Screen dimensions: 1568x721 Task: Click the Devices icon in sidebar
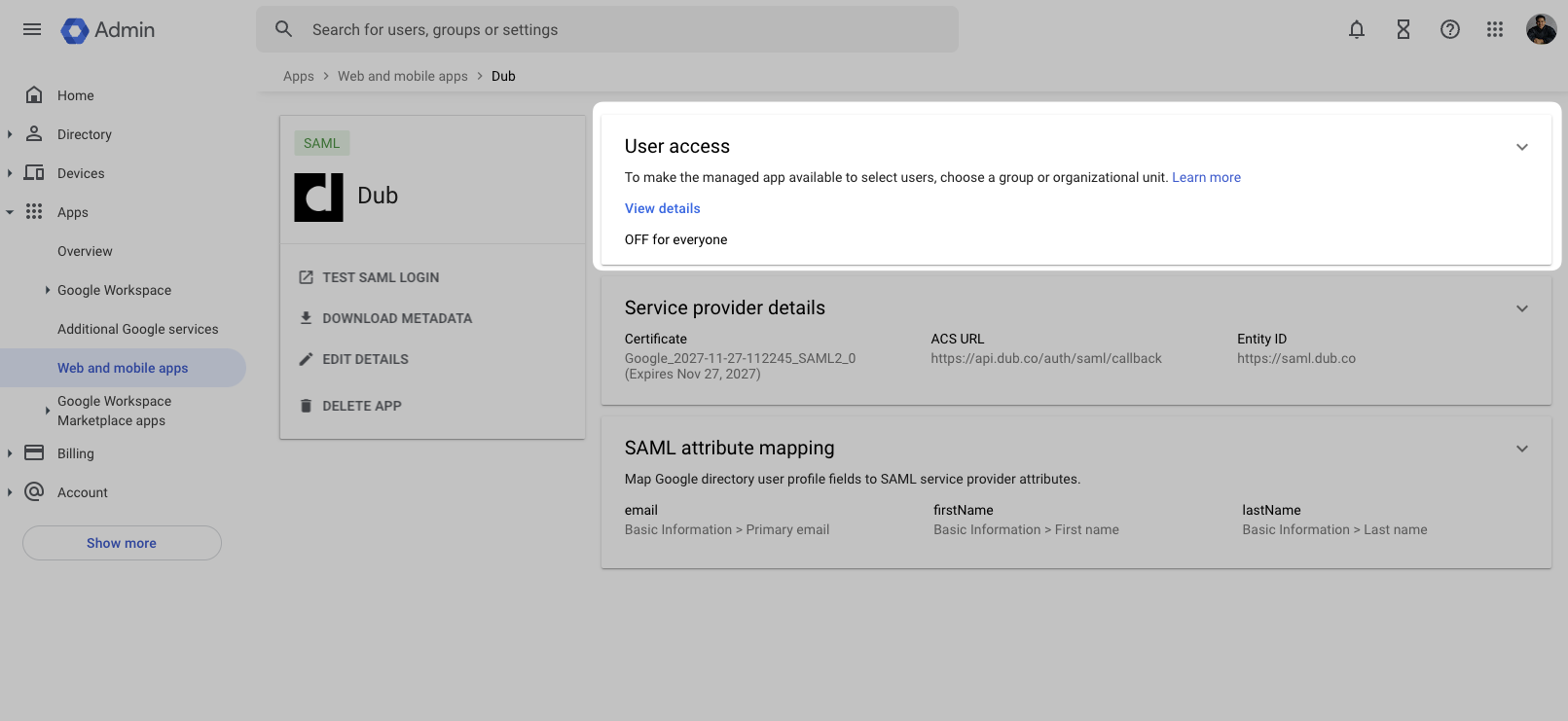[34, 172]
